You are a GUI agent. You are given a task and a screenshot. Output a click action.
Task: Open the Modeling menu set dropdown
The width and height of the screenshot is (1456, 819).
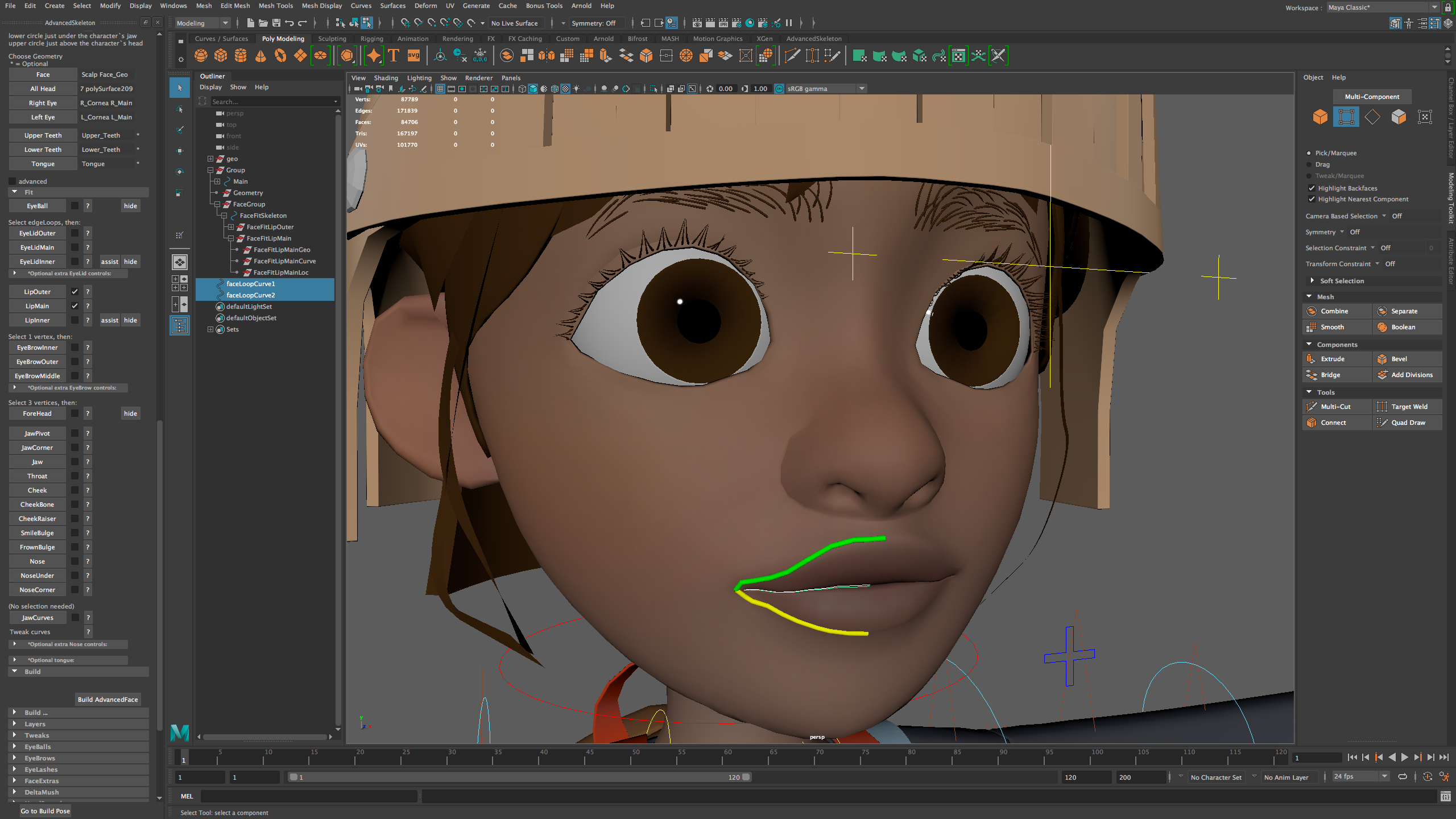[202, 23]
